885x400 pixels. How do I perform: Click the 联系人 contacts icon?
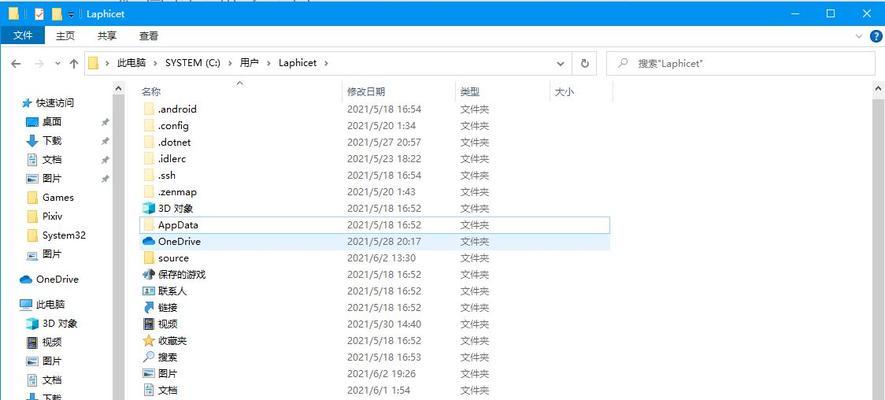pos(148,291)
